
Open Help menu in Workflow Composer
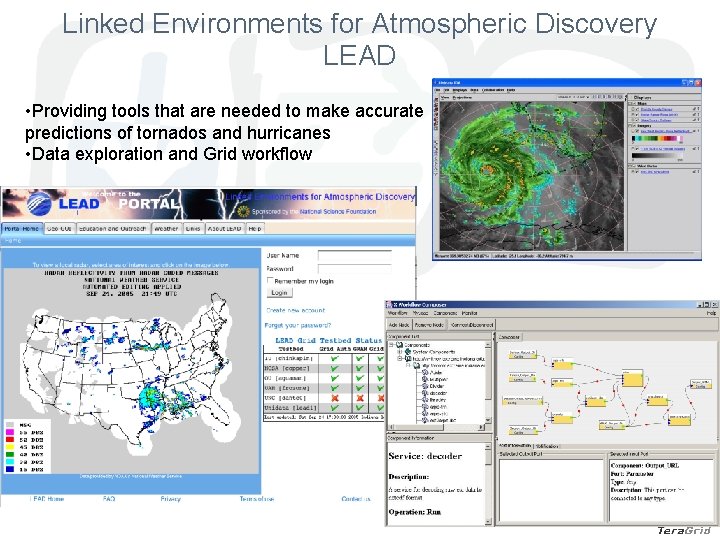pyautogui.click(x=711, y=313)
